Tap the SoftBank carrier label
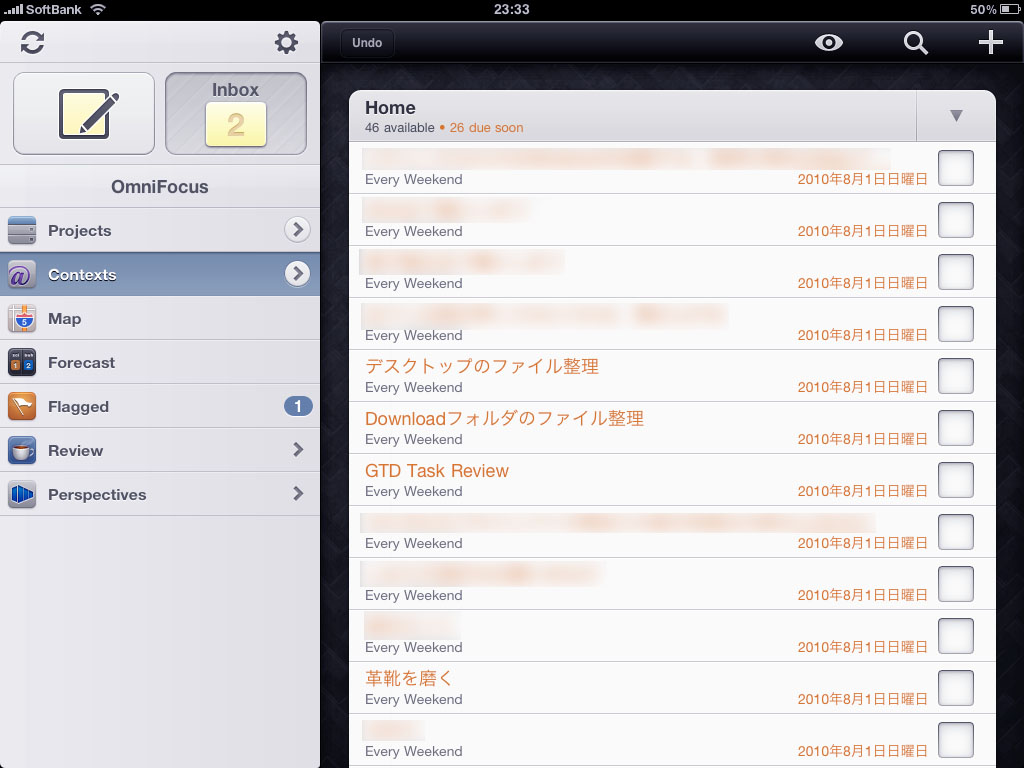1024x768 pixels. click(x=54, y=9)
